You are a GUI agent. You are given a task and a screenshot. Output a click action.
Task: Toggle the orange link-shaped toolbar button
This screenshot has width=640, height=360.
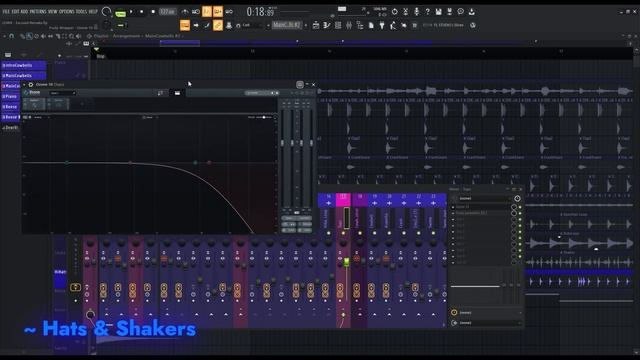(x=218, y=25)
